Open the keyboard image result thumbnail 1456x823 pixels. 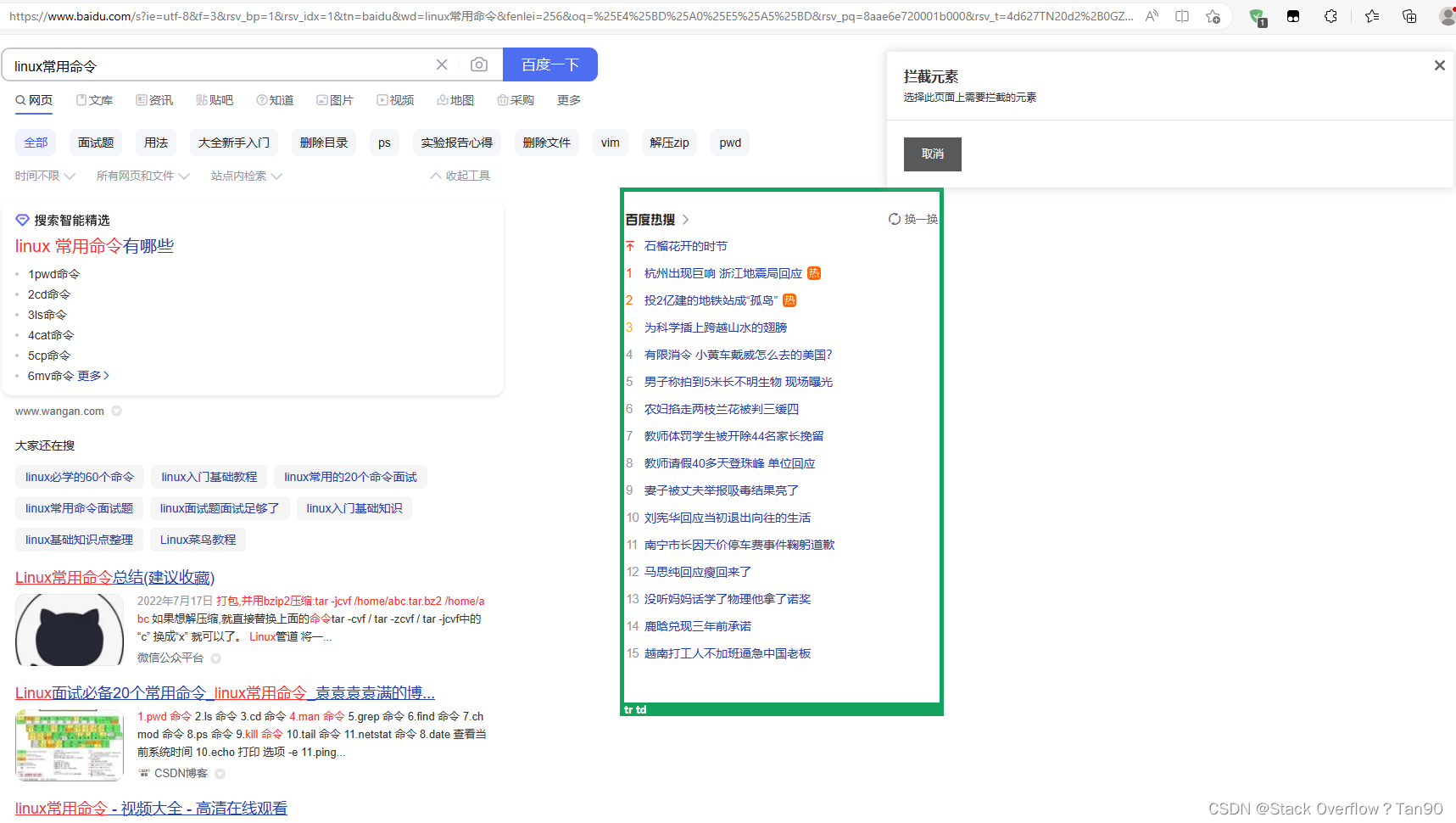coord(70,745)
